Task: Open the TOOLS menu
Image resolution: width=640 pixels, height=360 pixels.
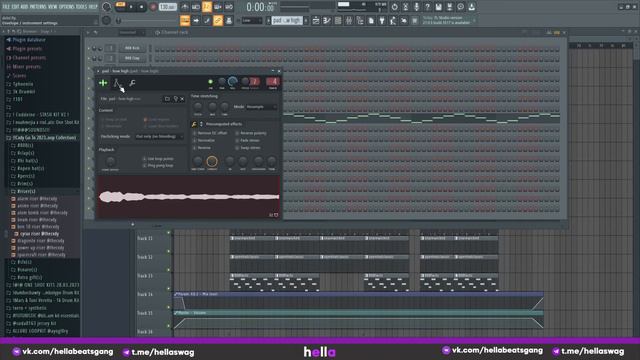Action: pos(82,7)
